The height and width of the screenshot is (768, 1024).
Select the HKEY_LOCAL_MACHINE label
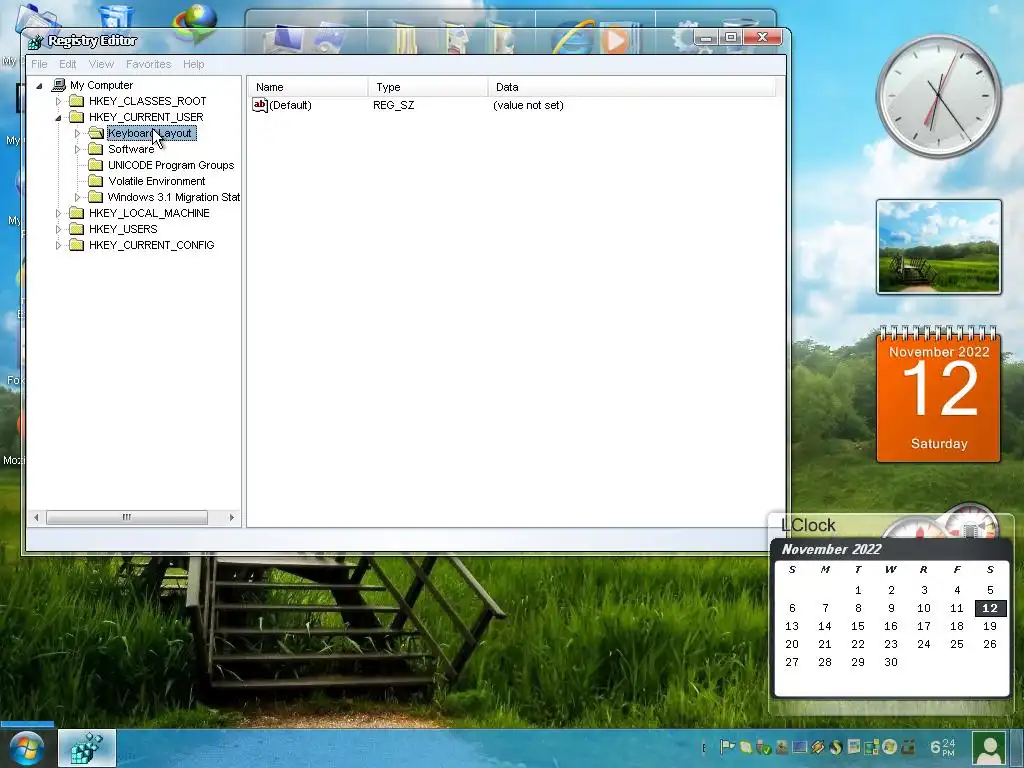[149, 213]
